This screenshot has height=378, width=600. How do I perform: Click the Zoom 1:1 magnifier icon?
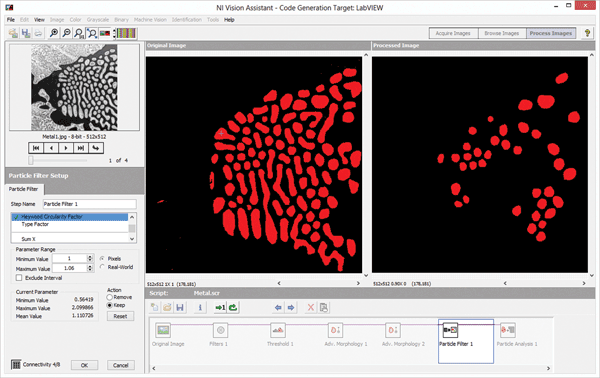click(x=79, y=33)
